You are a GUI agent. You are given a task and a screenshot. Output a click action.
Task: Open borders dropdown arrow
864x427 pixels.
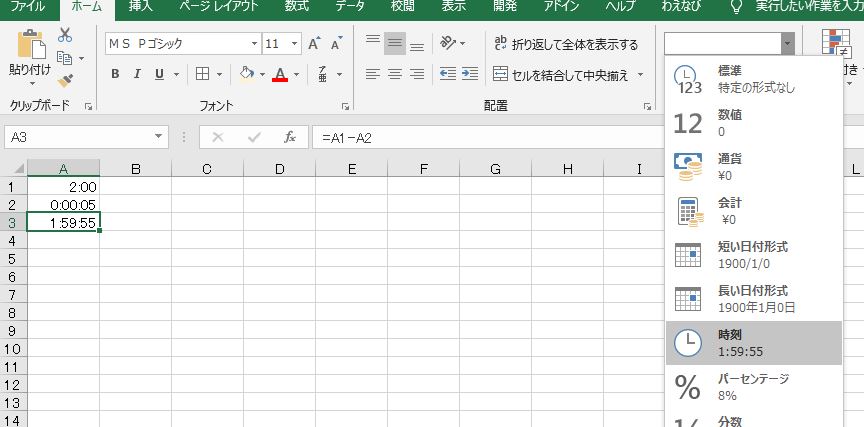click(219, 74)
